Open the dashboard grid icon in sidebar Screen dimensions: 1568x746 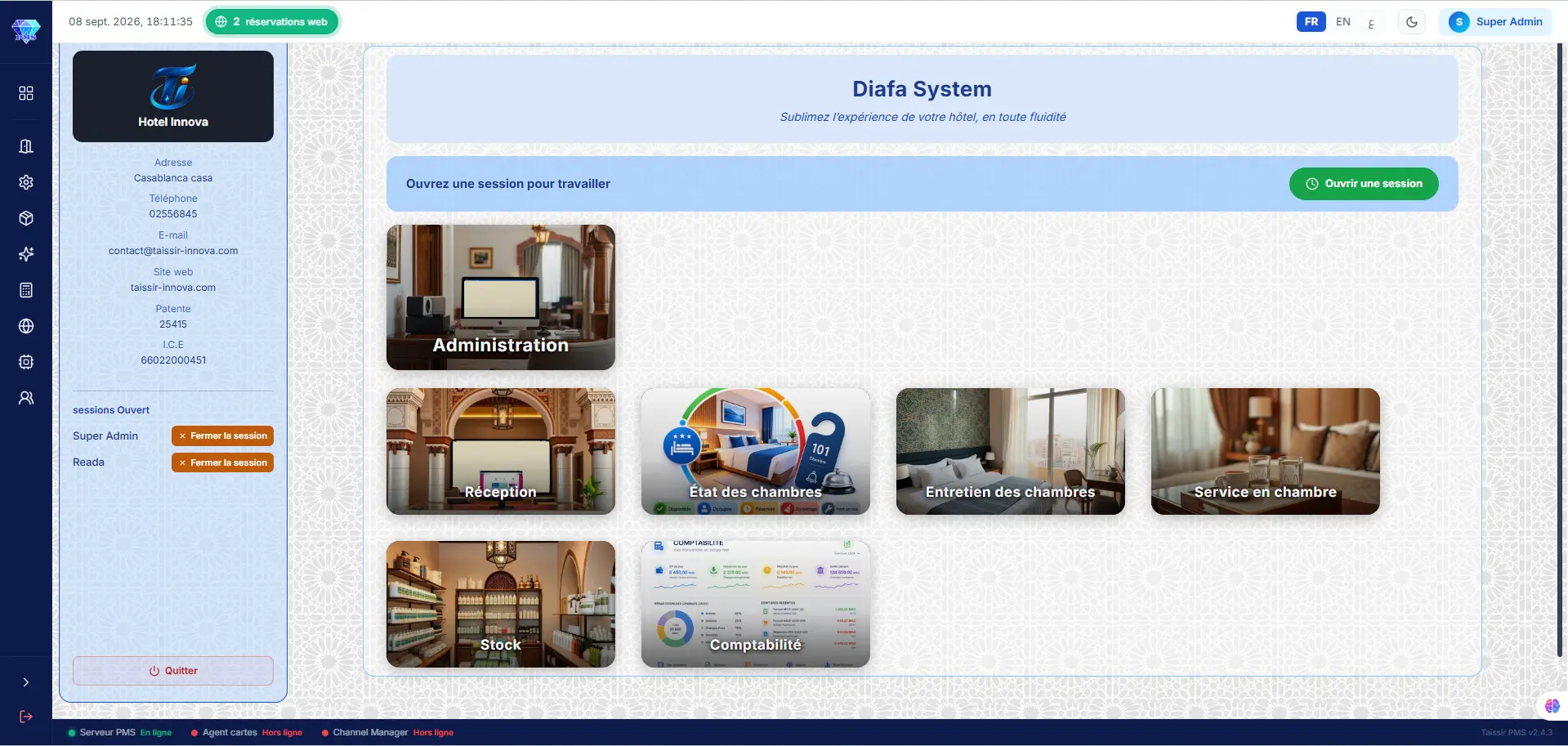pos(26,93)
